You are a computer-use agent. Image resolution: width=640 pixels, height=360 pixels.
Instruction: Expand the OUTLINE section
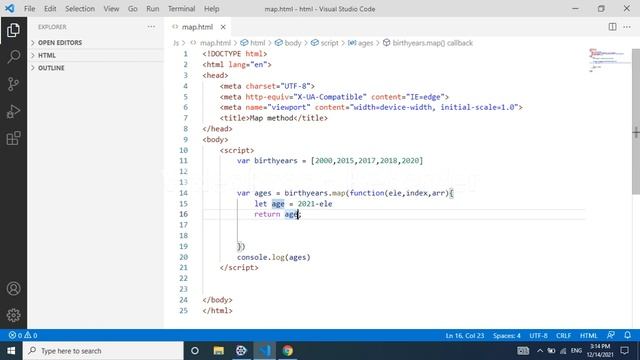coord(96,68)
